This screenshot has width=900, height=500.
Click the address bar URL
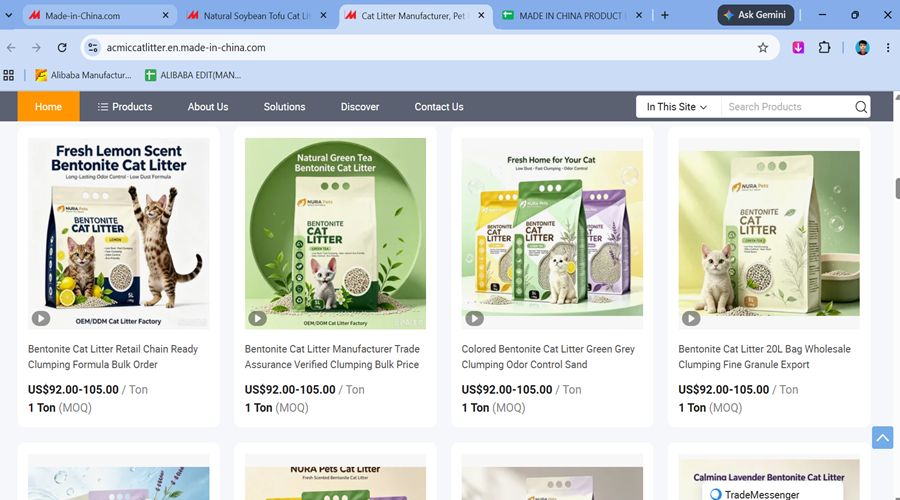click(x=186, y=48)
